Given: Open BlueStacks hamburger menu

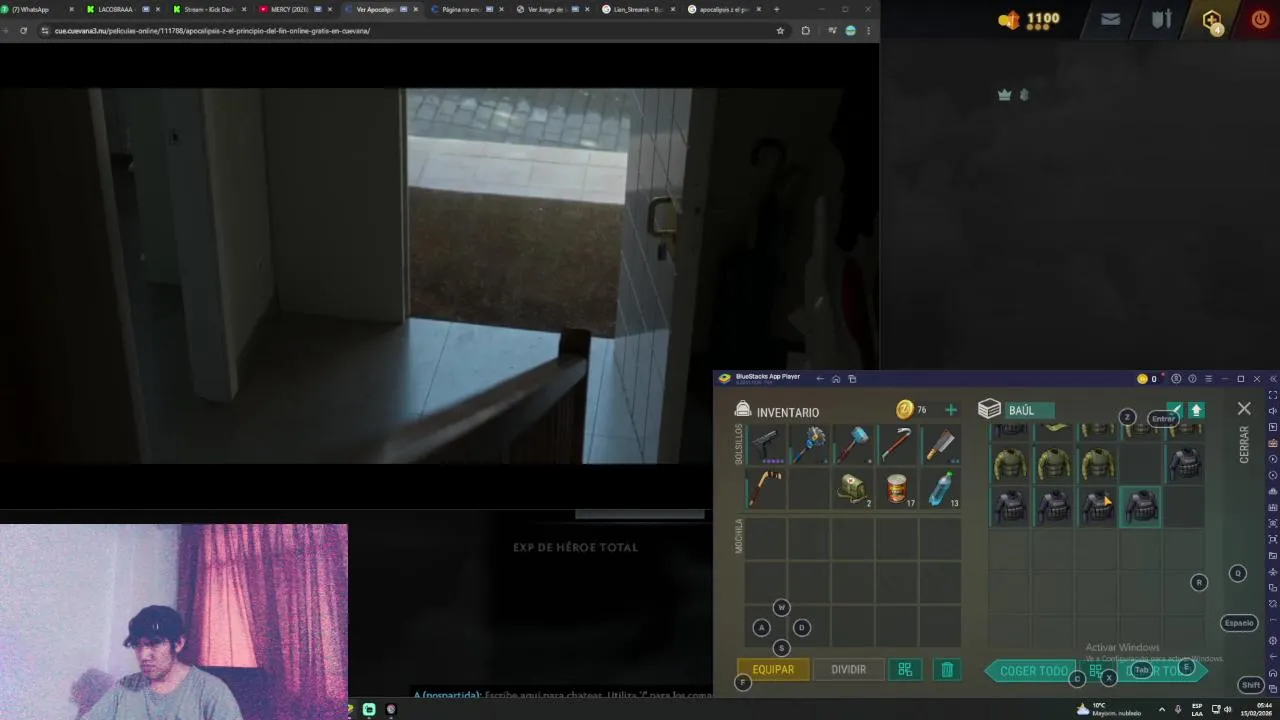Looking at the screenshot, I should point(1208,379).
